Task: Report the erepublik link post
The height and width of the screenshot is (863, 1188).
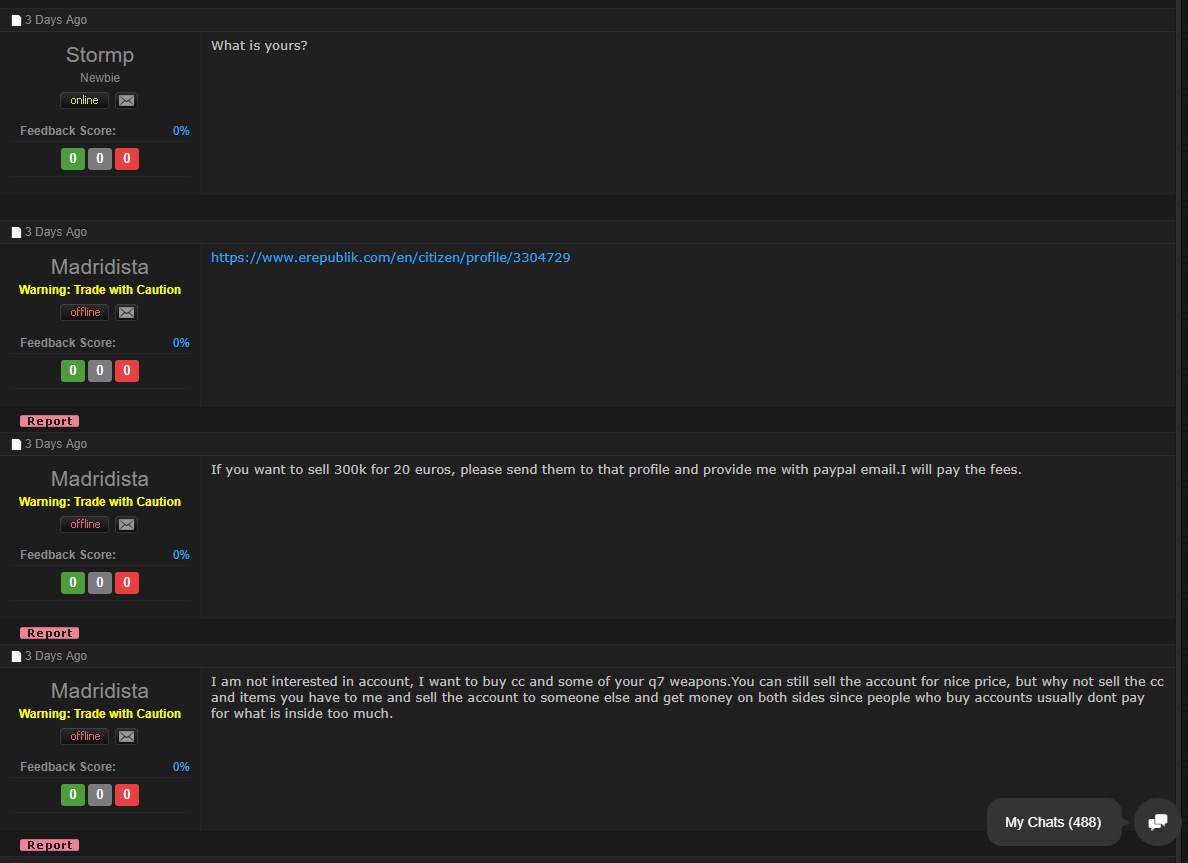Action: point(49,421)
